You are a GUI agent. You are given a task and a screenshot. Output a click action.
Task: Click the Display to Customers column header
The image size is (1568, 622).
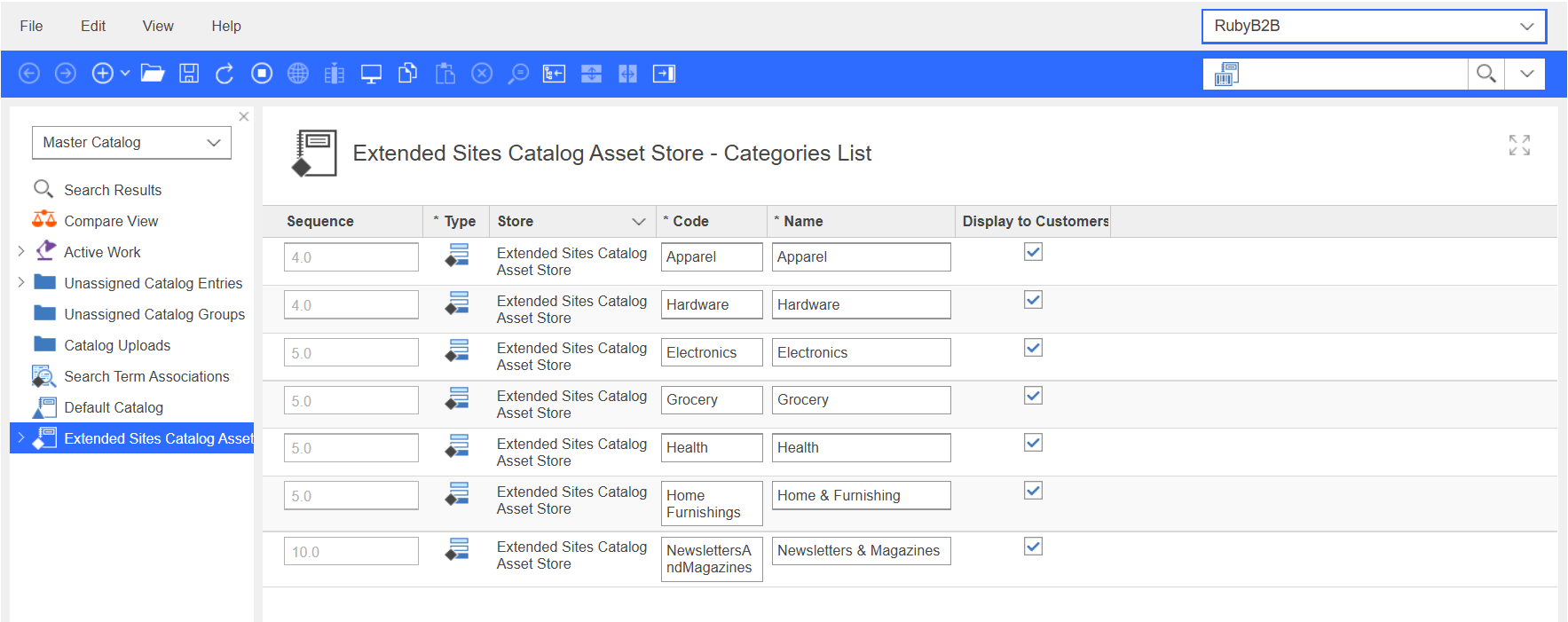pyautogui.click(x=1036, y=221)
